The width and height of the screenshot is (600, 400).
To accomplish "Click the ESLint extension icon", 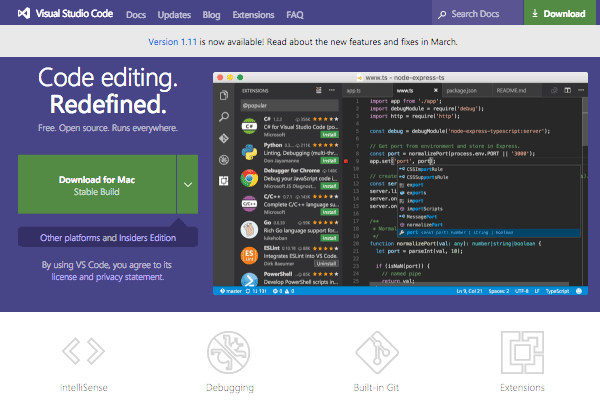I will coord(249,255).
